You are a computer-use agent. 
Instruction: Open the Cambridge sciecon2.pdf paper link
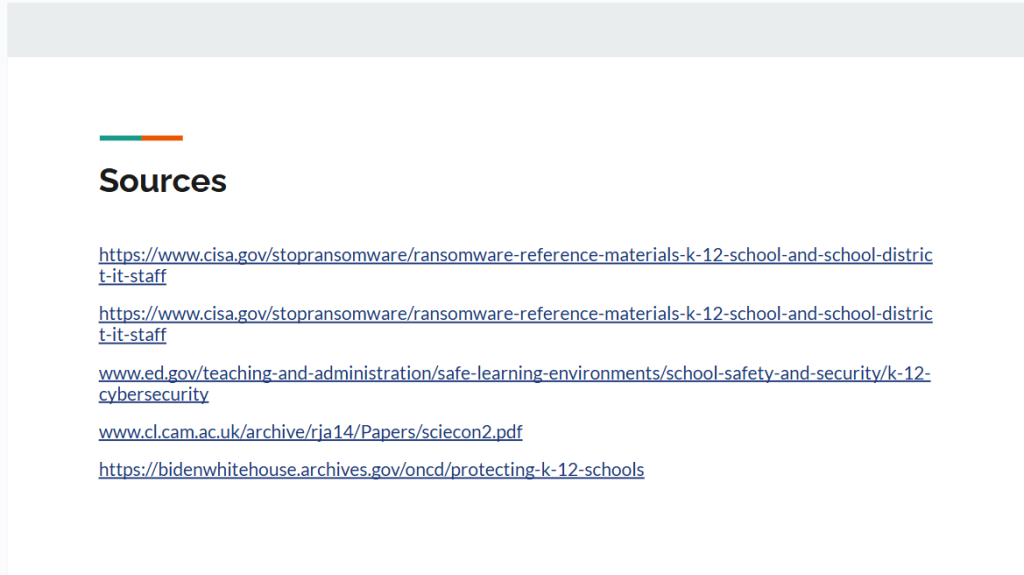(310, 432)
